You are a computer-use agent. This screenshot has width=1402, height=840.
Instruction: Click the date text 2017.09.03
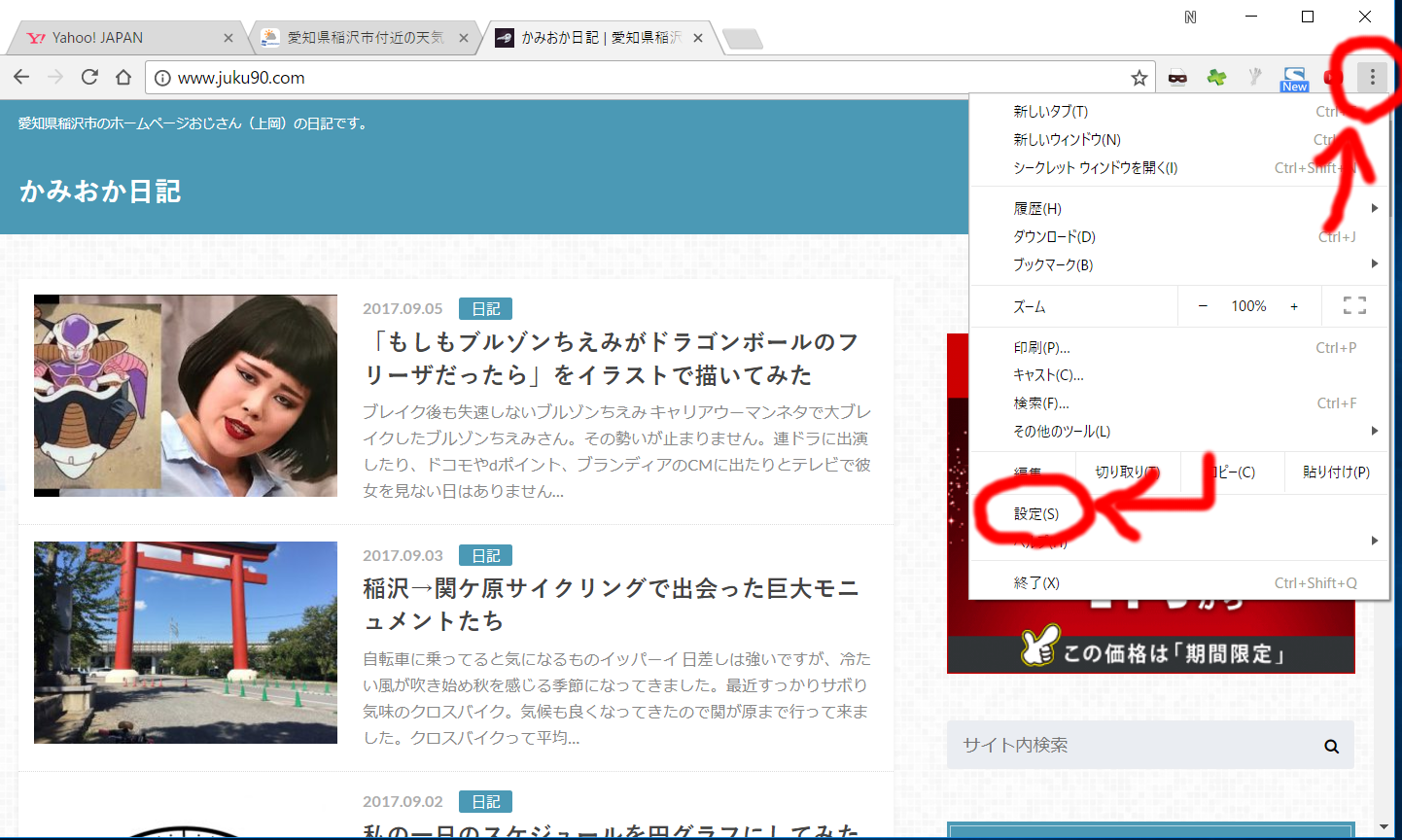click(x=403, y=556)
